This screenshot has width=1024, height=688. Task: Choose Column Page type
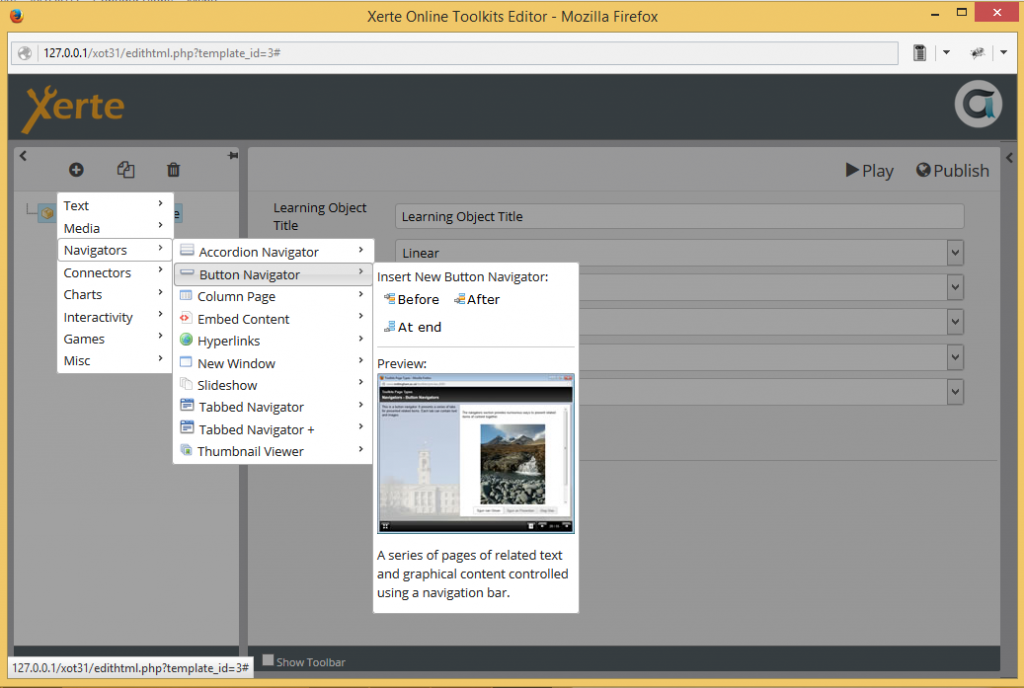(273, 296)
